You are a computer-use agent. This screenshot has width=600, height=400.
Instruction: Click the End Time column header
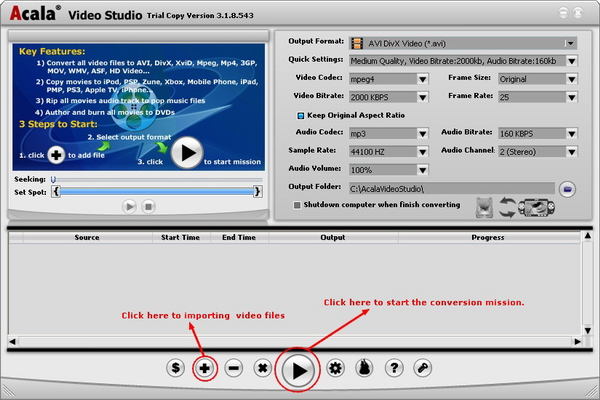[239, 237]
